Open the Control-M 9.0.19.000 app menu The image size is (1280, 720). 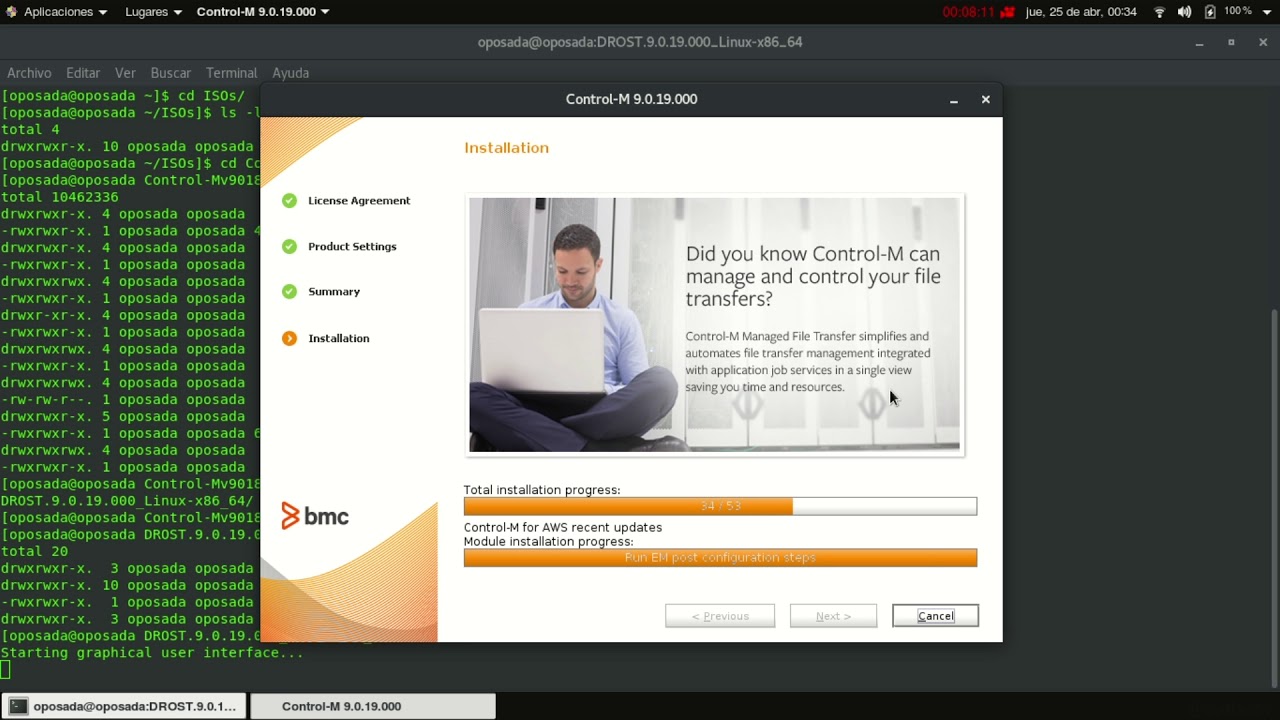coord(263,12)
